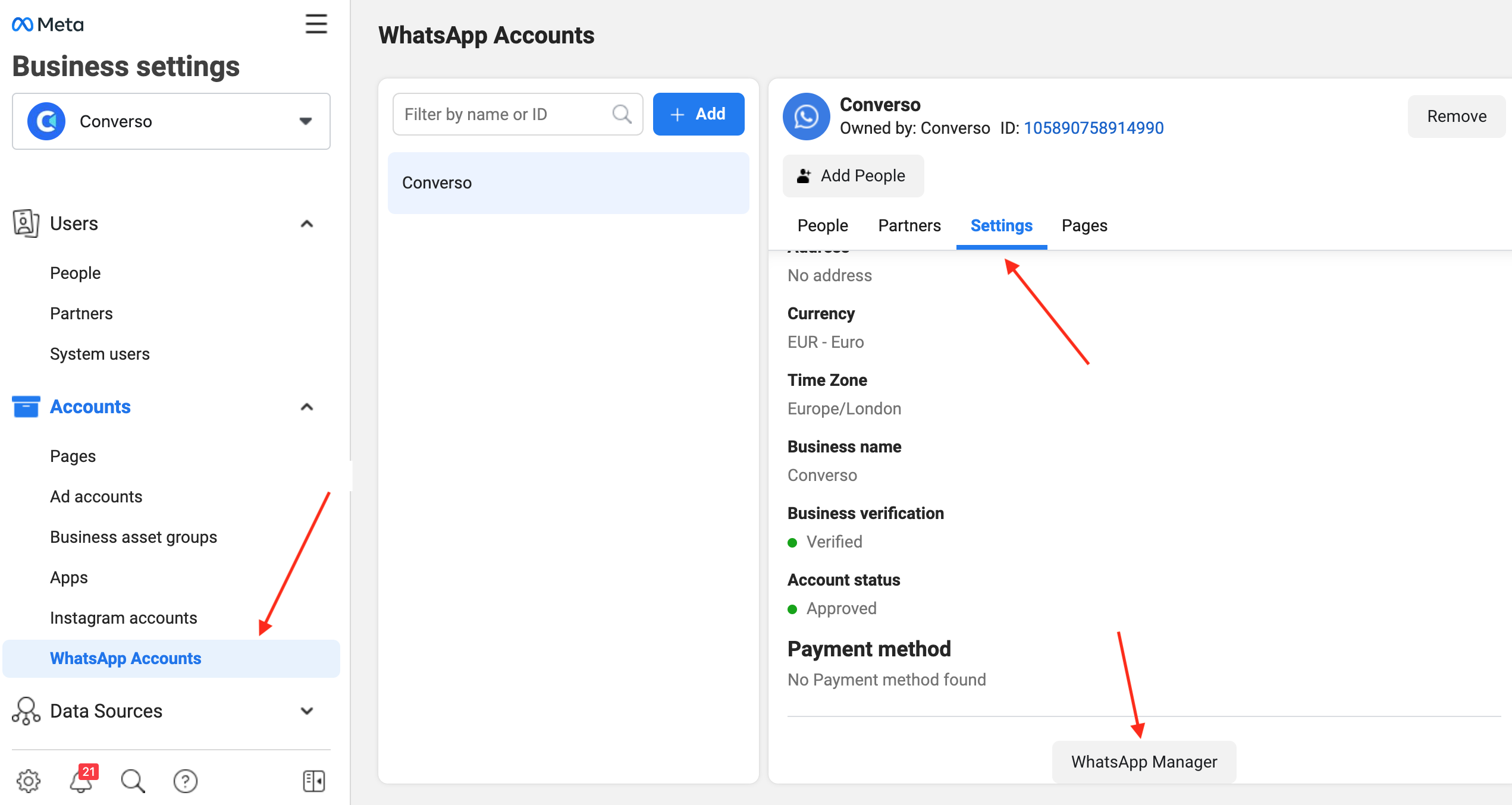Open People under Users in sidebar

pos(75,273)
